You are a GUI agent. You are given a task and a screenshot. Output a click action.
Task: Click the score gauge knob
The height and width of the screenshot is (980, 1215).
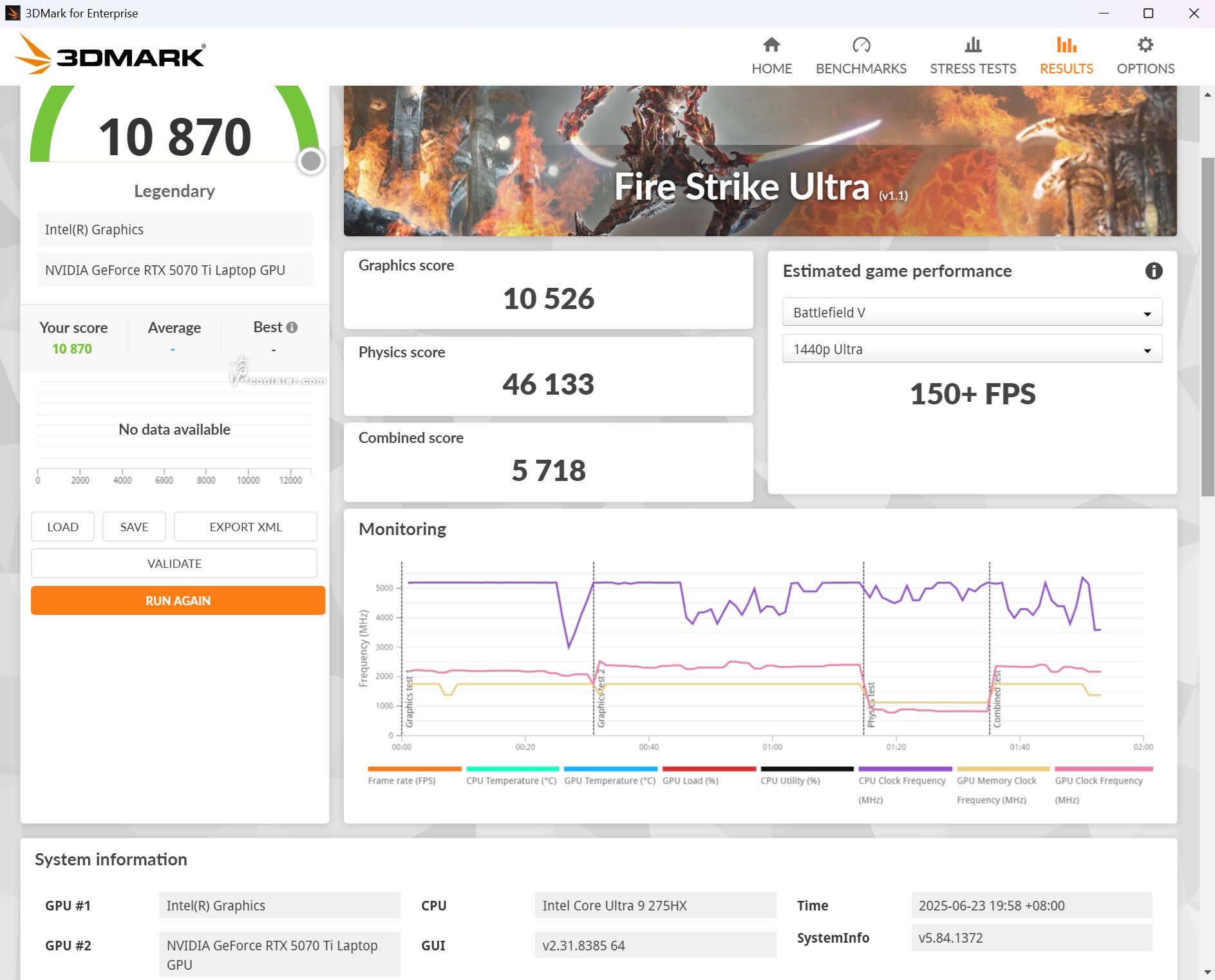coord(311,161)
